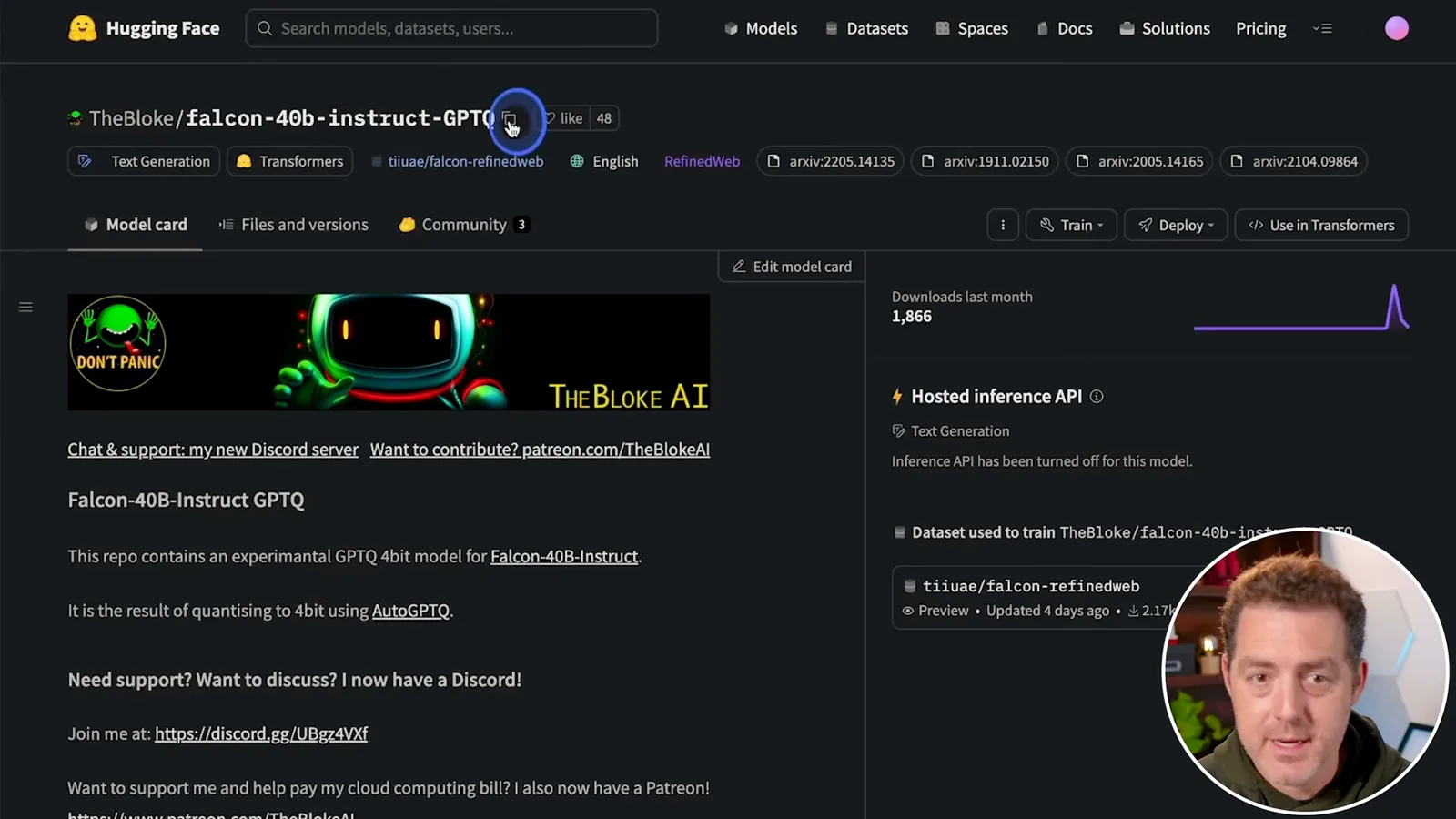The height and width of the screenshot is (819, 1456).
Task: Click the Hugging Face logo emoji
Action: point(82,28)
